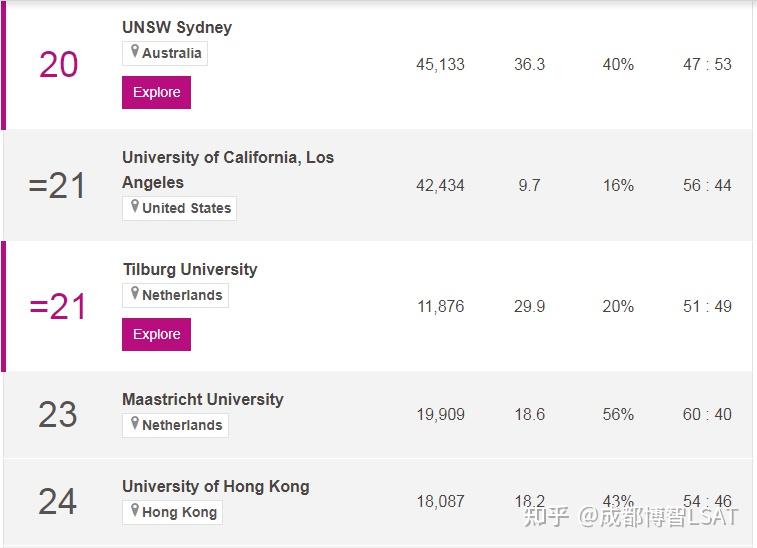757x548 pixels.
Task: Click the Explore button under Tilburg University
Action: click(156, 334)
